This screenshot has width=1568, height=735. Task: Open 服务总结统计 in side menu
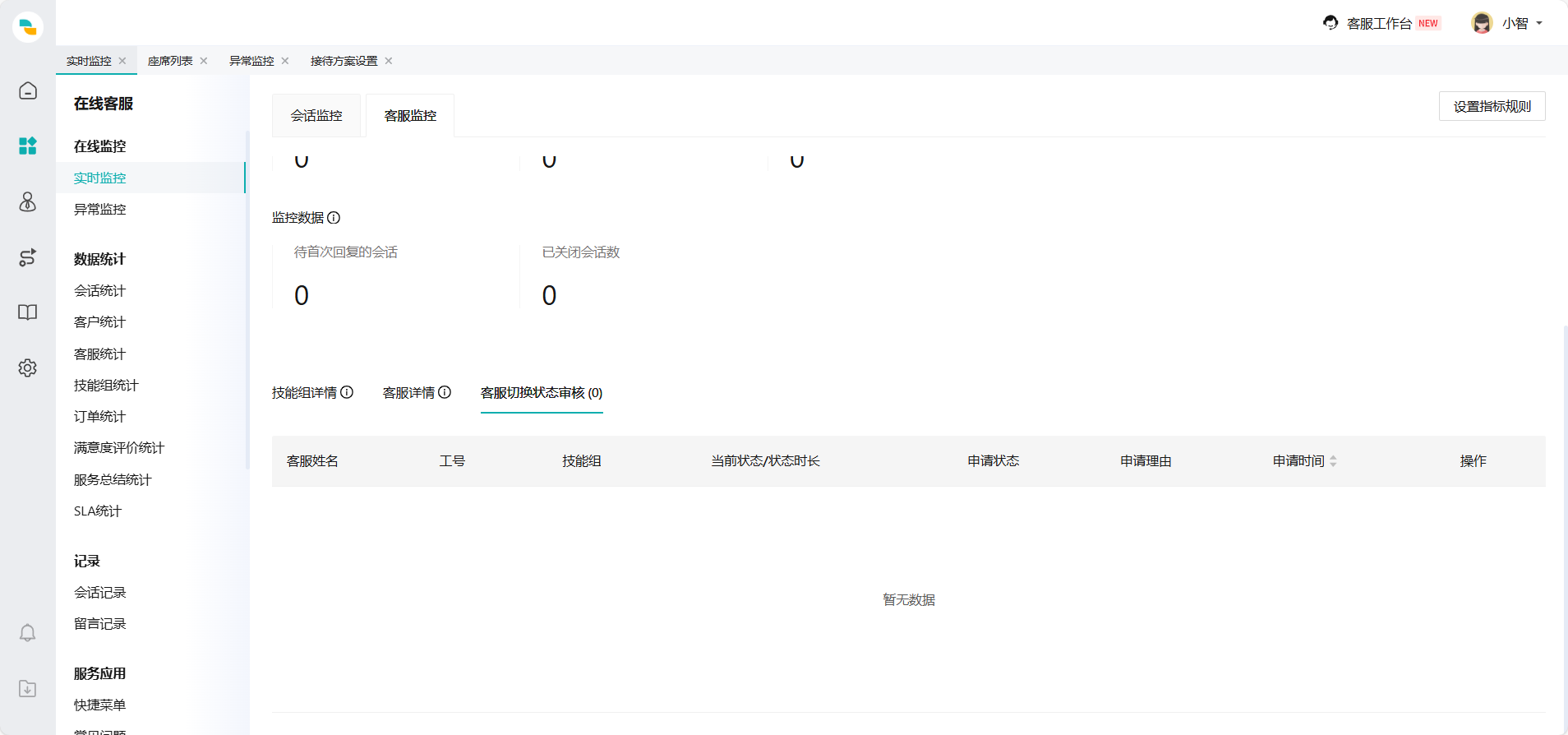tap(113, 480)
